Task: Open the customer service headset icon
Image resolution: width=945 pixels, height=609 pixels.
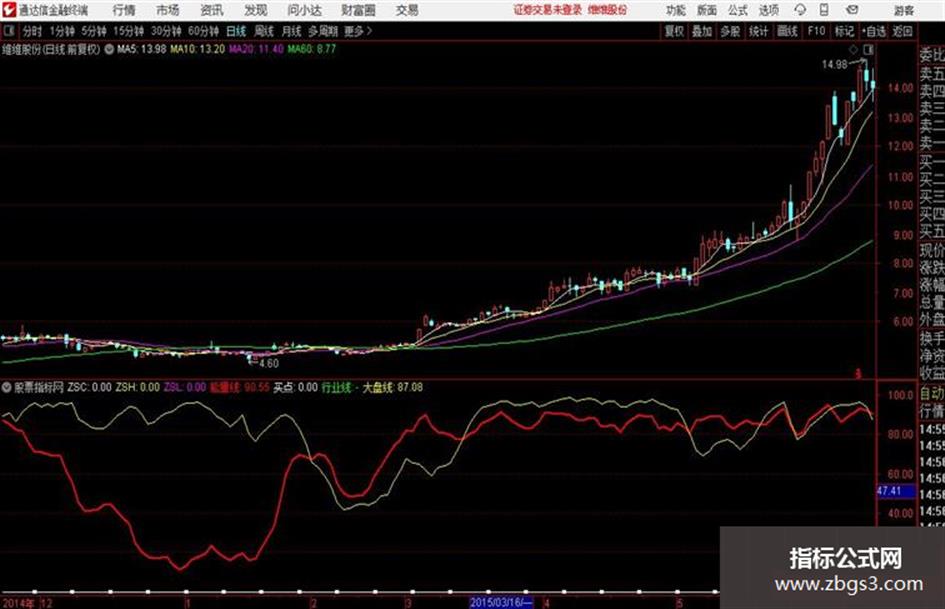Action: (800, 10)
